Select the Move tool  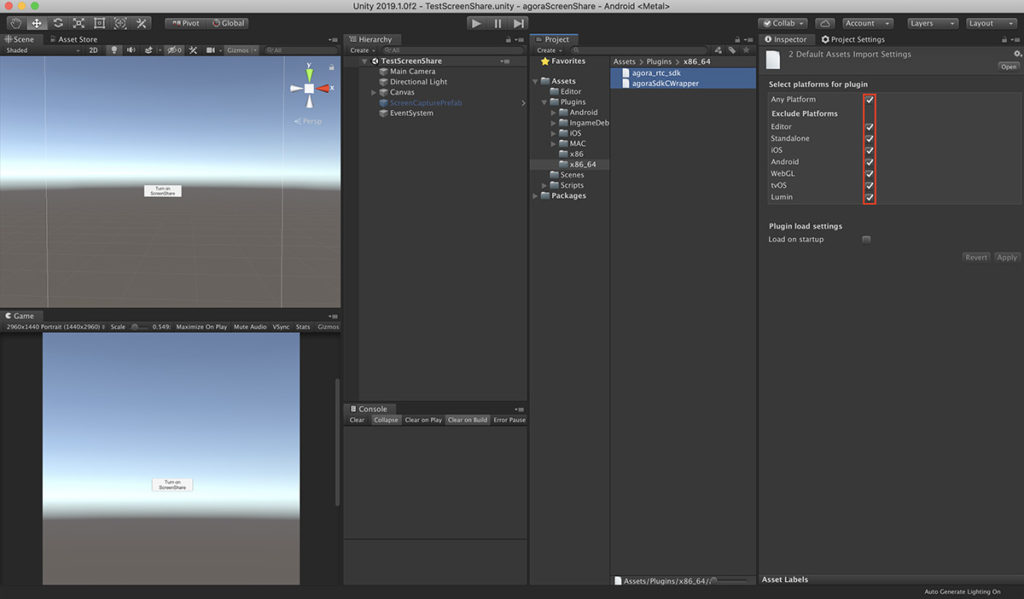click(37, 23)
